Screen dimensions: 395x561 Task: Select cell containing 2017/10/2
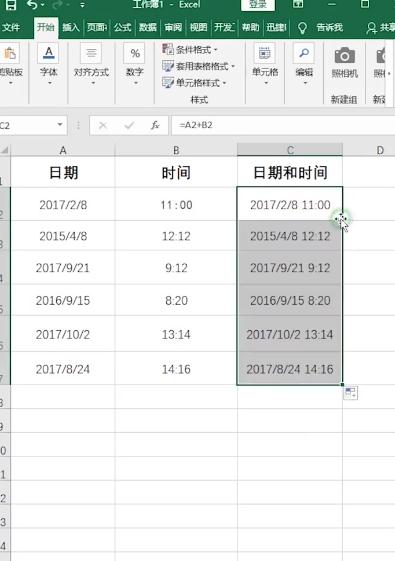click(x=63, y=334)
